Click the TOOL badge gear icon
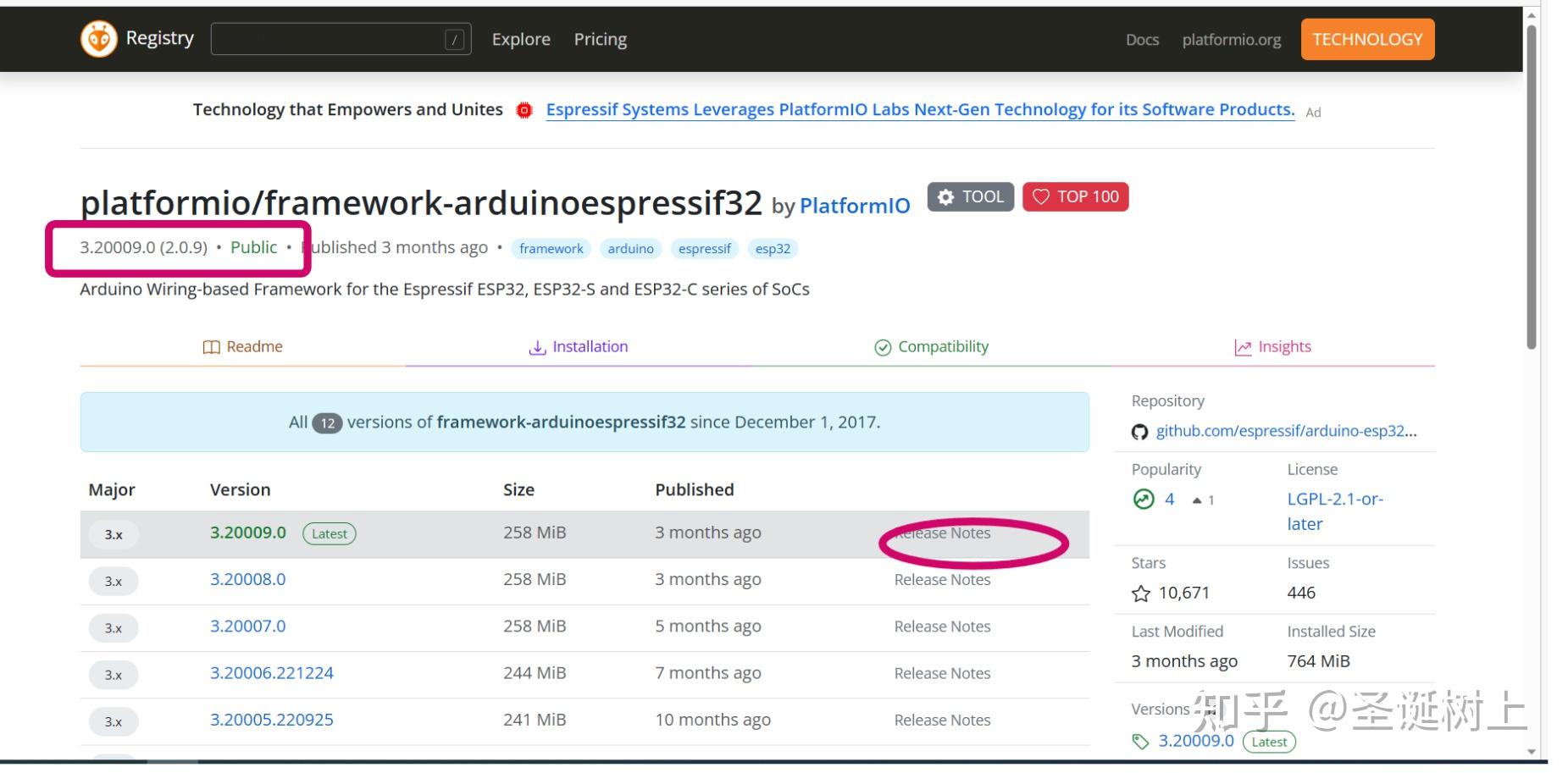Screen dimensions: 1568x773 click(946, 197)
